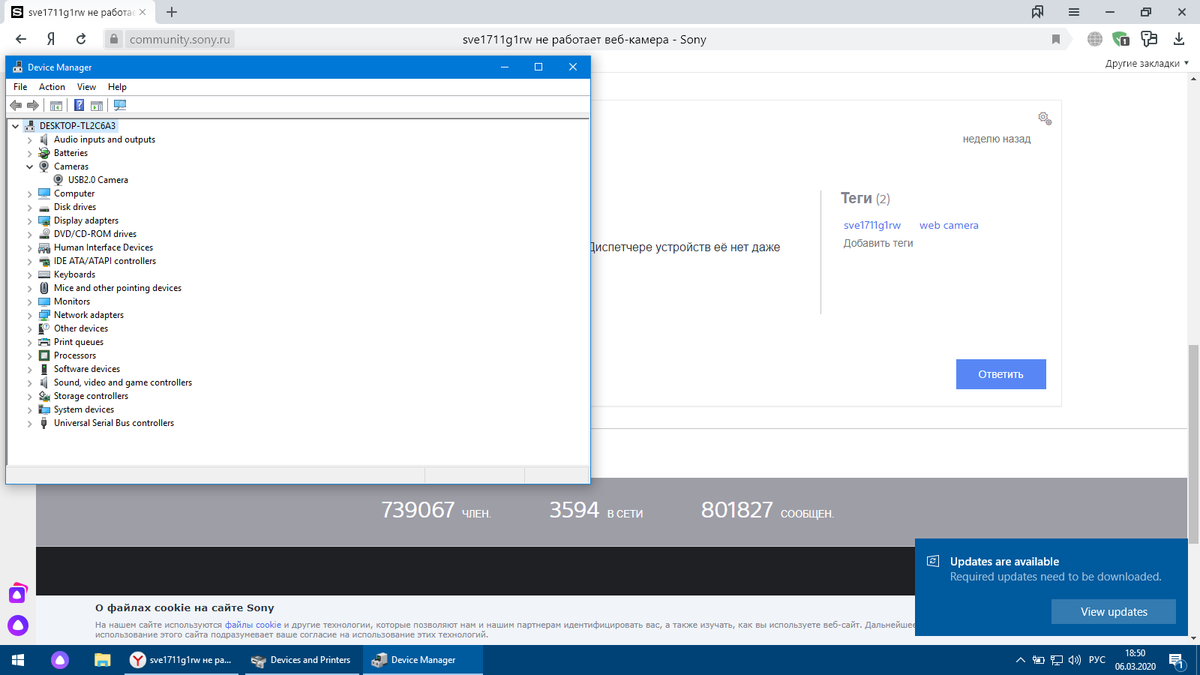The image size is (1200, 675).
Task: Expand the Network adapters category
Action: [x=30, y=315]
